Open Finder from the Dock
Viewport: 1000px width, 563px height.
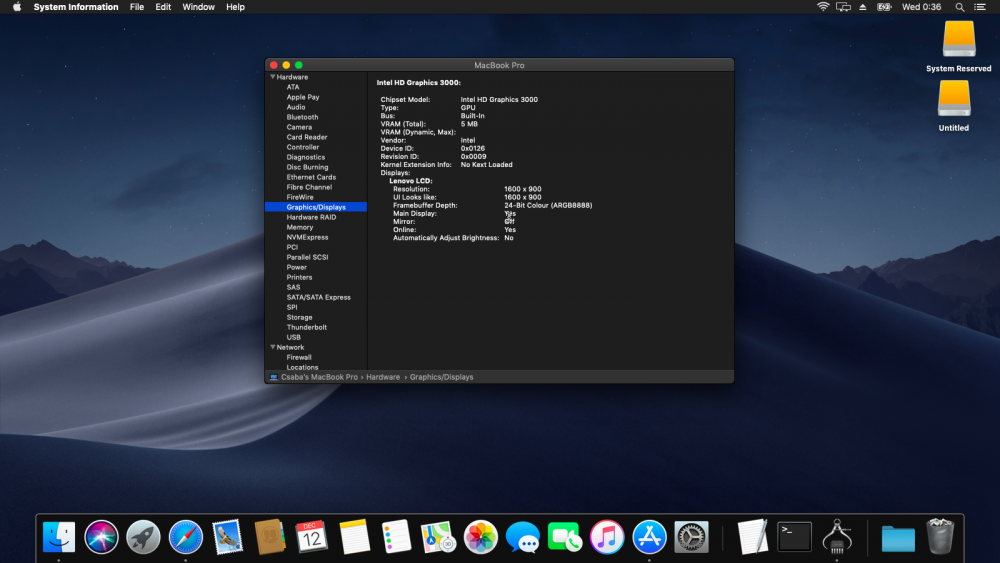click(x=59, y=537)
